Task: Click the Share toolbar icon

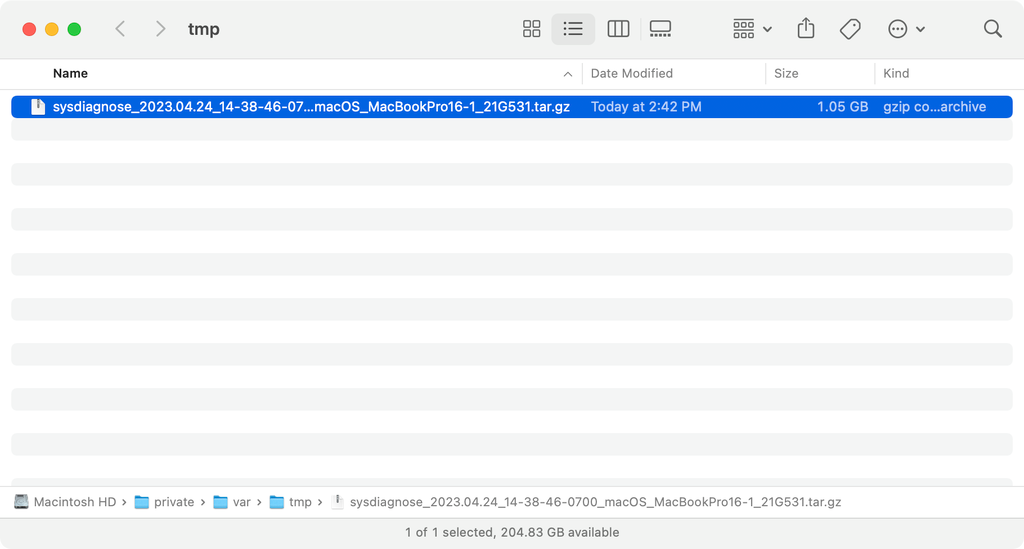Action: (x=806, y=29)
